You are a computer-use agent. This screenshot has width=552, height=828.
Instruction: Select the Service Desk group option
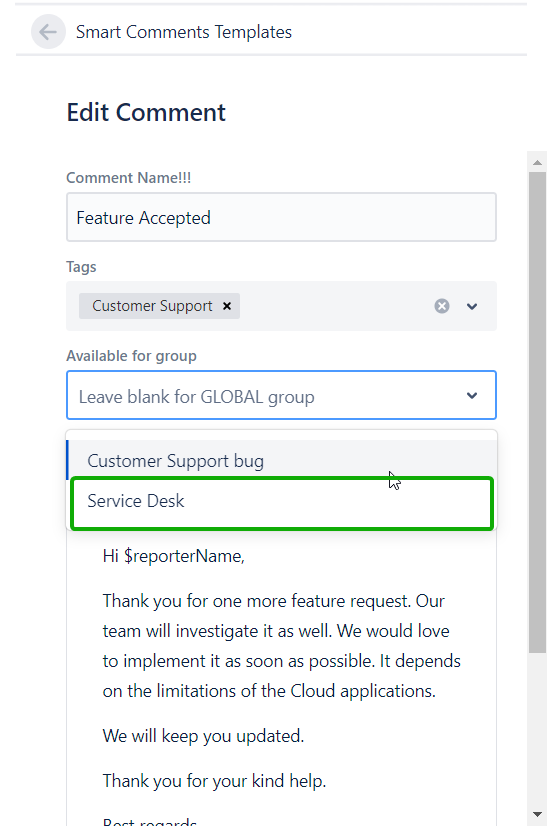coord(282,503)
